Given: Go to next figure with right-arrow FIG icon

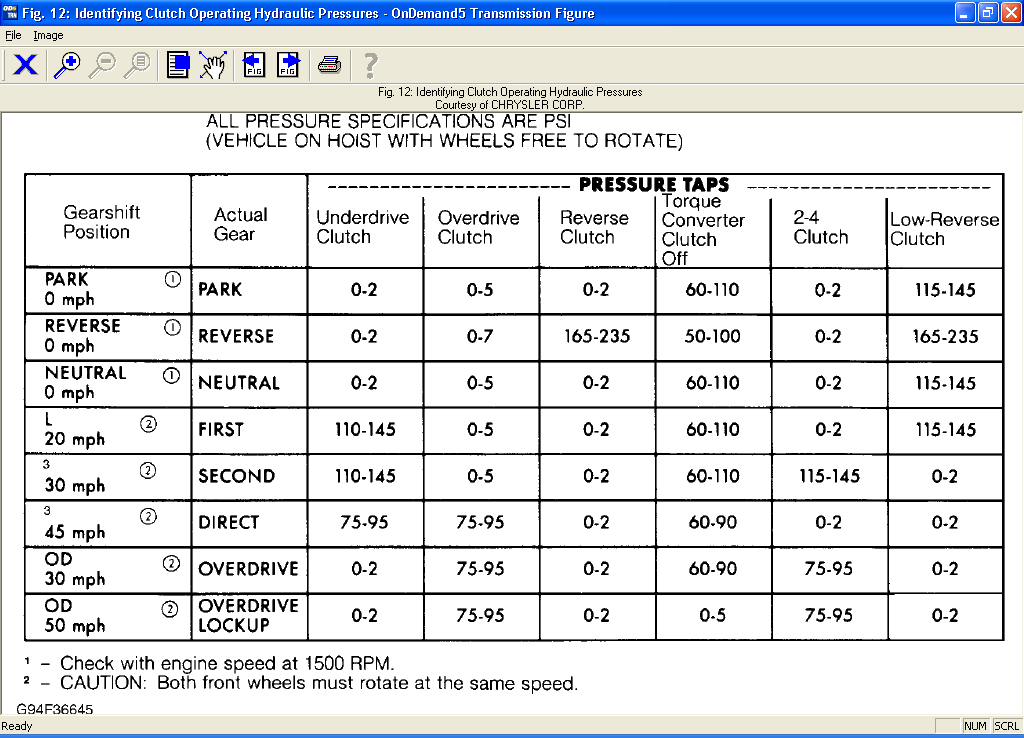Looking at the screenshot, I should click(289, 65).
